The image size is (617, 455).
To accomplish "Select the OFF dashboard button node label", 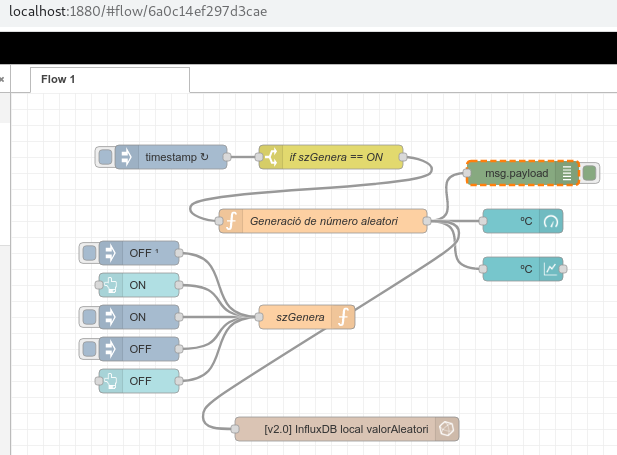I will tap(140, 381).
